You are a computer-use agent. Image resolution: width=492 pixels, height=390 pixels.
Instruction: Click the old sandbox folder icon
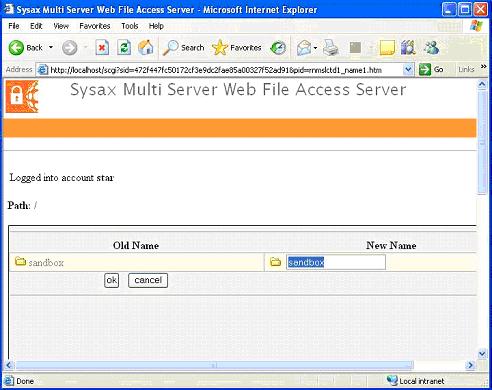click(20, 261)
